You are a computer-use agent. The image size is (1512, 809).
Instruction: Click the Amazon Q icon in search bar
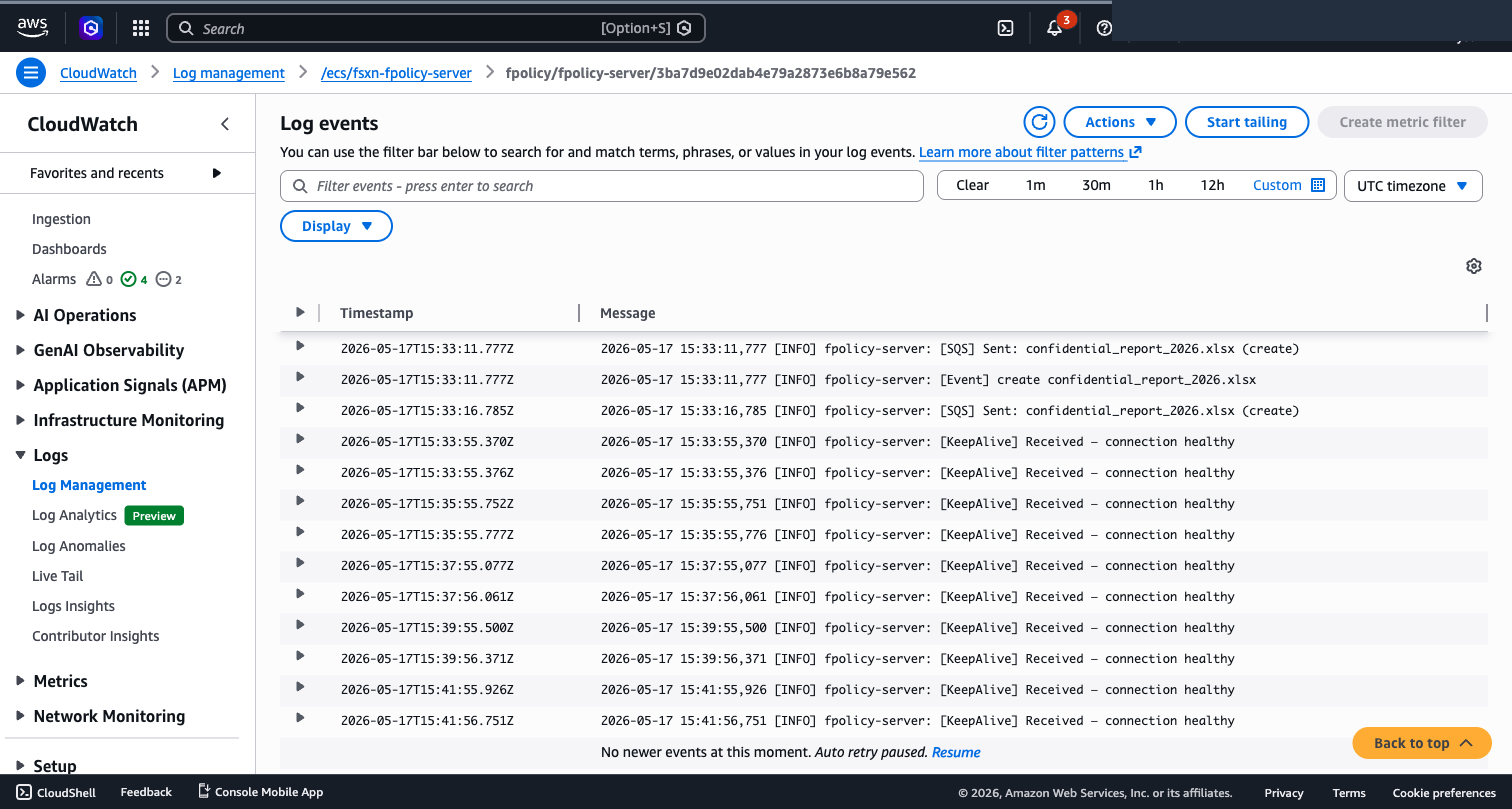click(x=684, y=28)
